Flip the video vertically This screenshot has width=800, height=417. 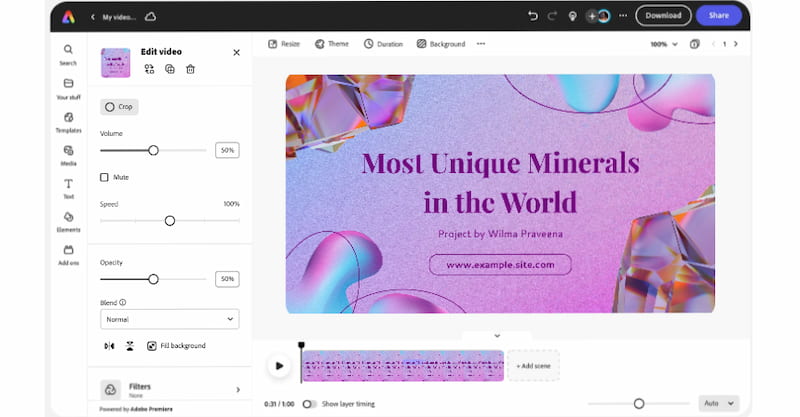tap(130, 346)
